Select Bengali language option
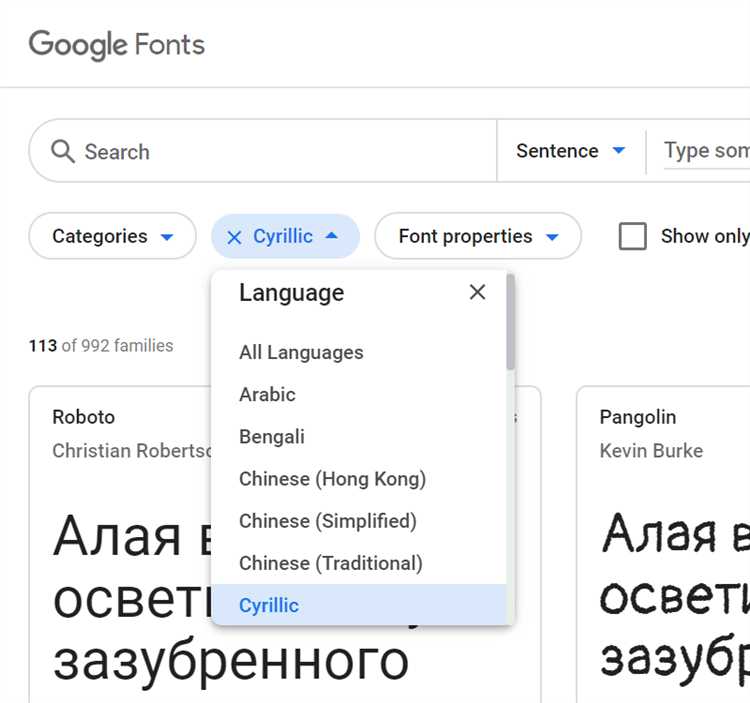 tap(271, 436)
